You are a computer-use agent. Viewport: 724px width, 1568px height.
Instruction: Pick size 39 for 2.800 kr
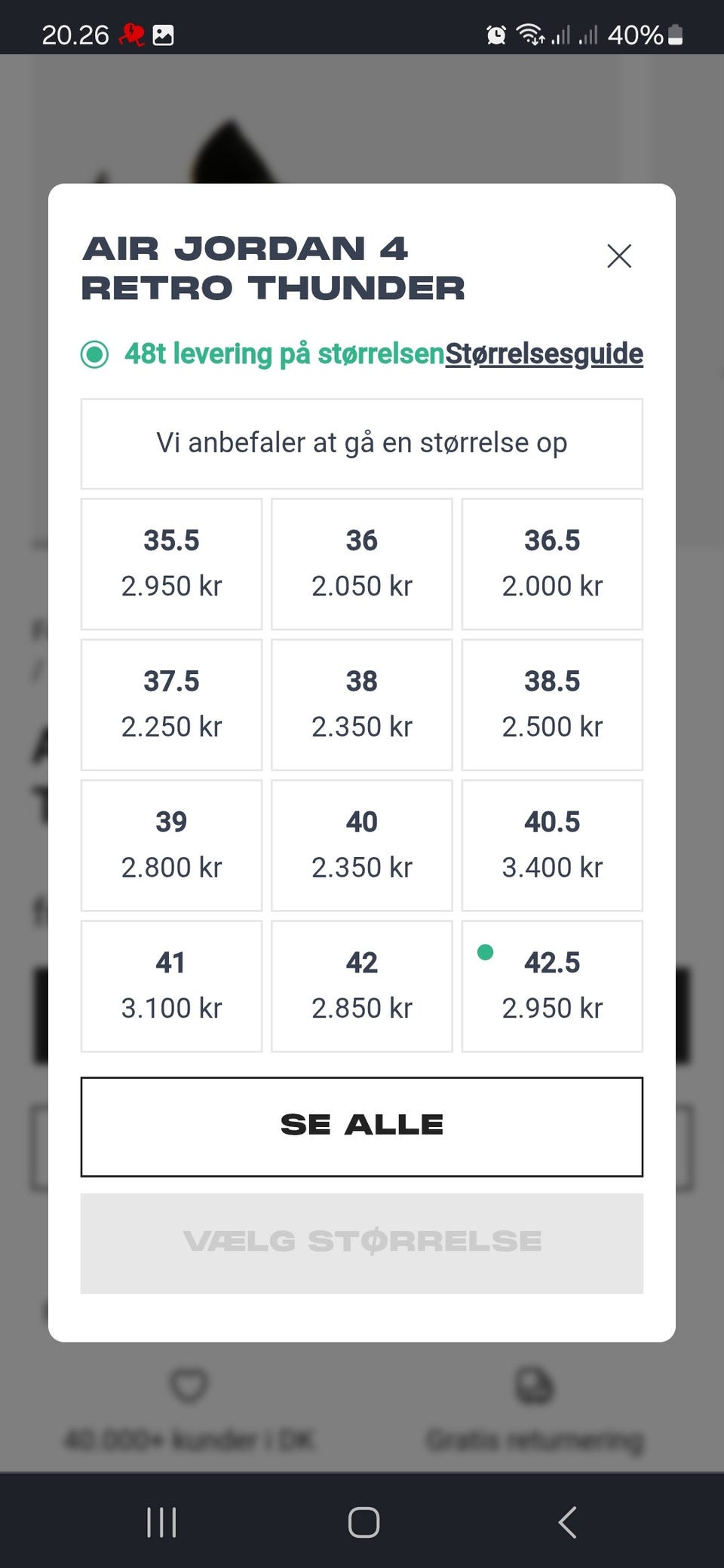172,845
